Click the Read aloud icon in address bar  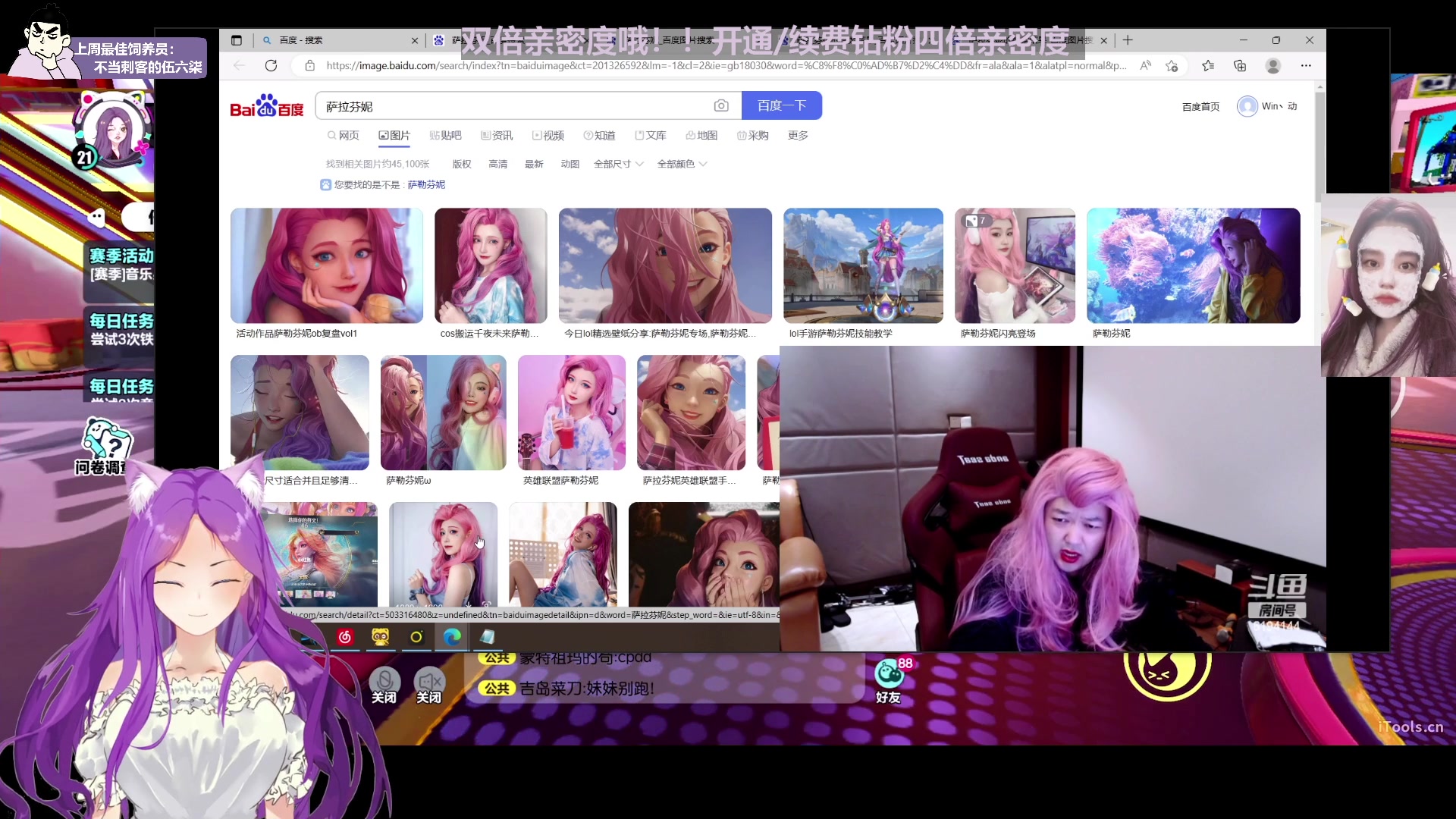[1146, 66]
